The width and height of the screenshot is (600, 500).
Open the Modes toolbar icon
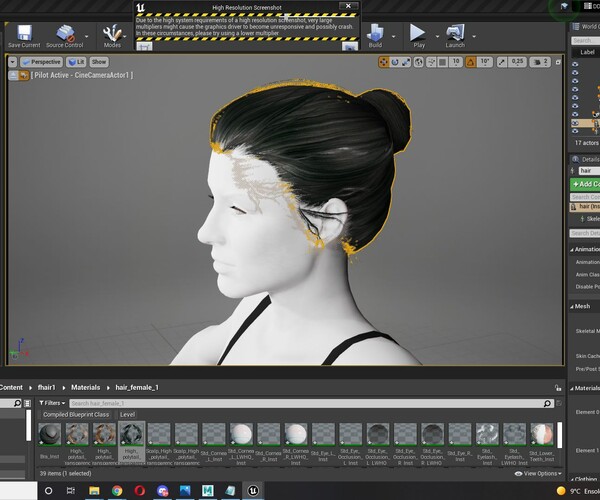(x=112, y=36)
